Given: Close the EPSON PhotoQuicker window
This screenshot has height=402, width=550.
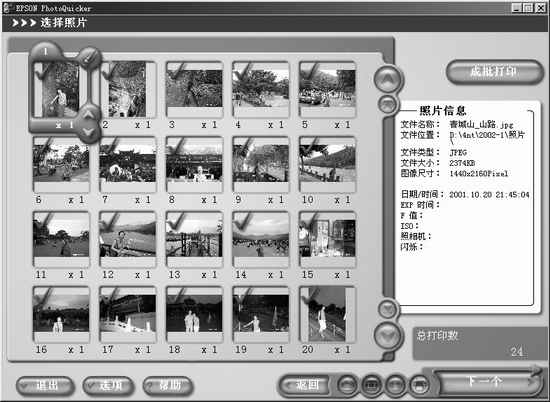Looking at the screenshot, I should (x=540, y=8).
